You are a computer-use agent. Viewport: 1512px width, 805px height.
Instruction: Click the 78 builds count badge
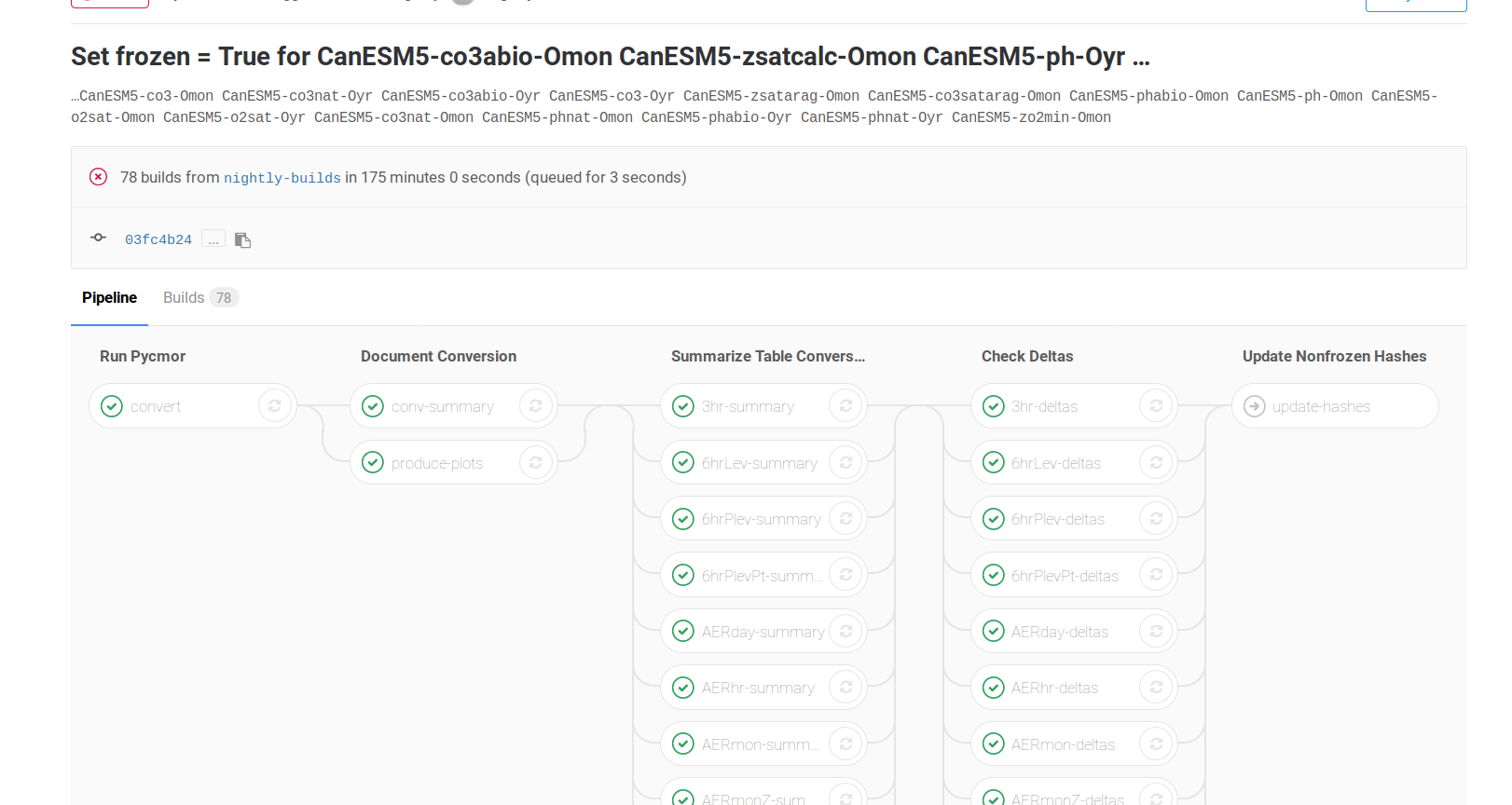(224, 298)
